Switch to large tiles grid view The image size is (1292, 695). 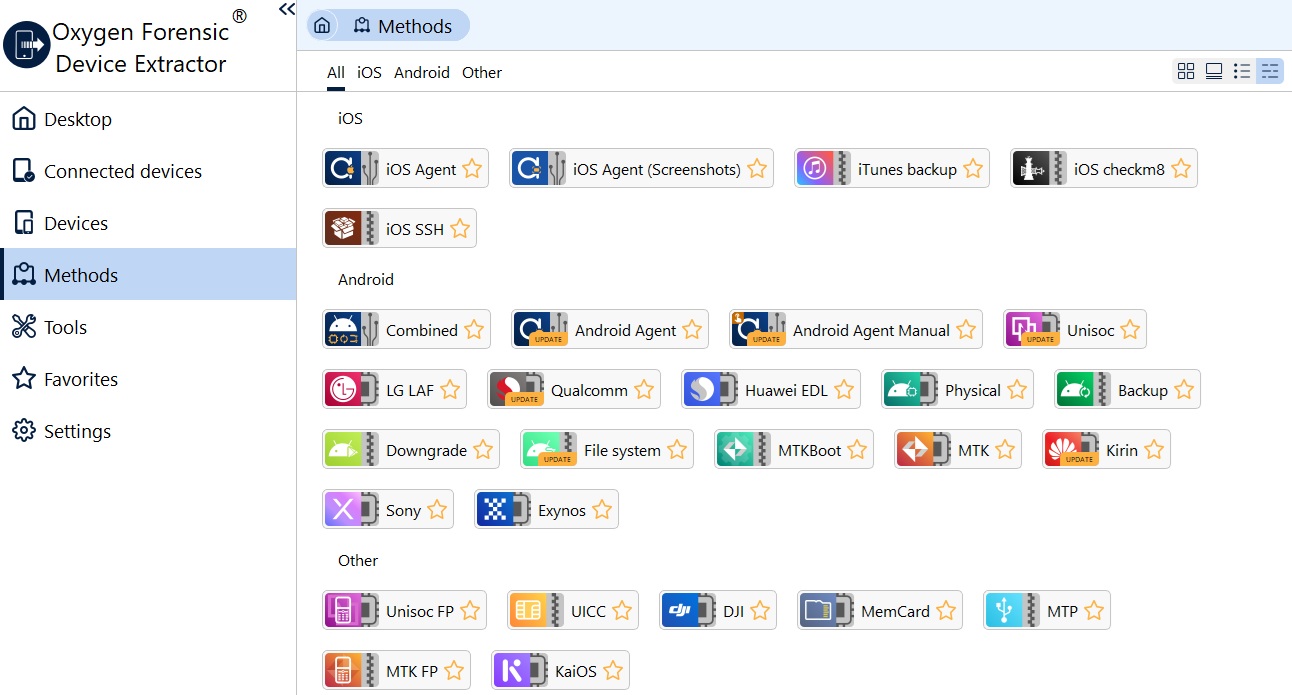[1186, 71]
